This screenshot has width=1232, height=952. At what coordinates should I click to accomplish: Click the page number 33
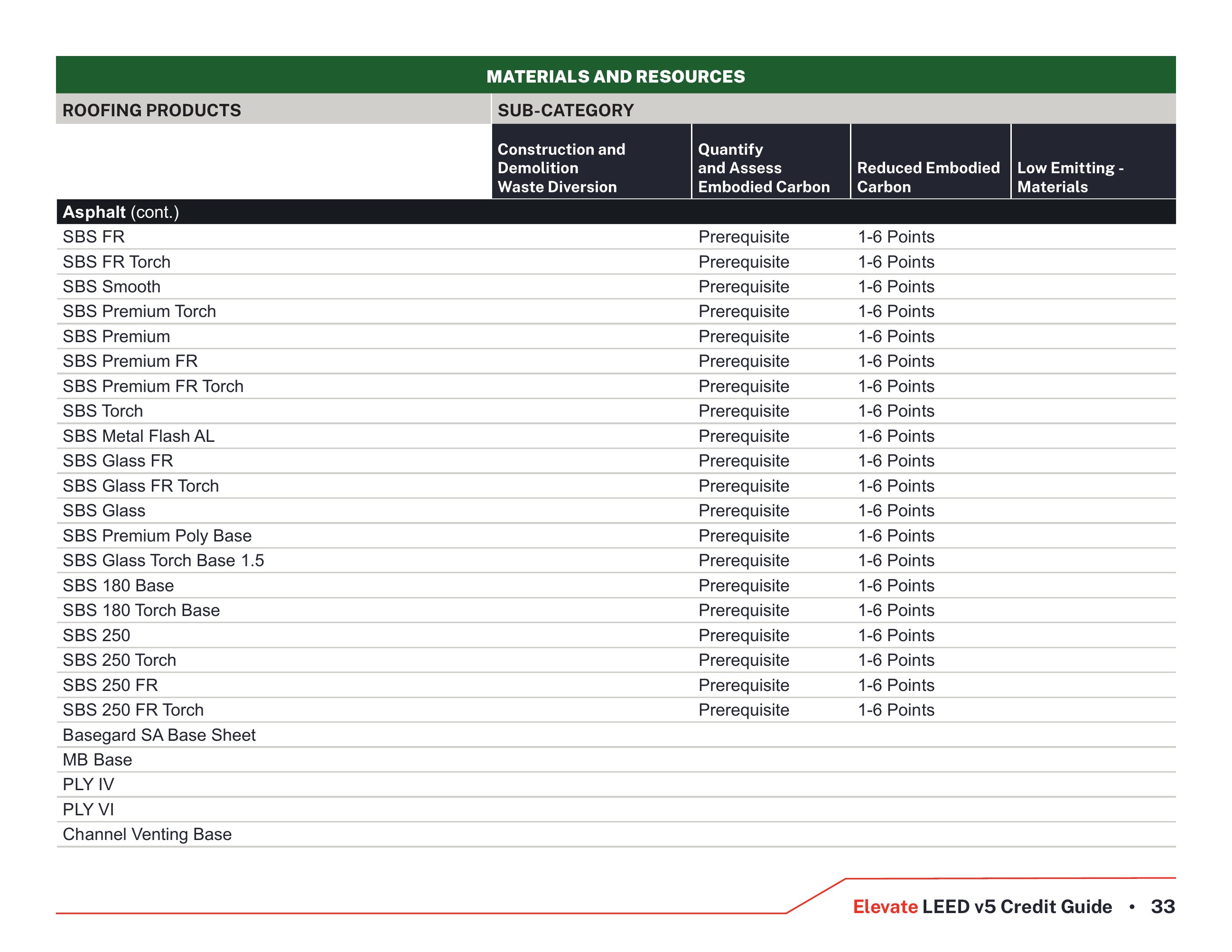tap(1163, 906)
